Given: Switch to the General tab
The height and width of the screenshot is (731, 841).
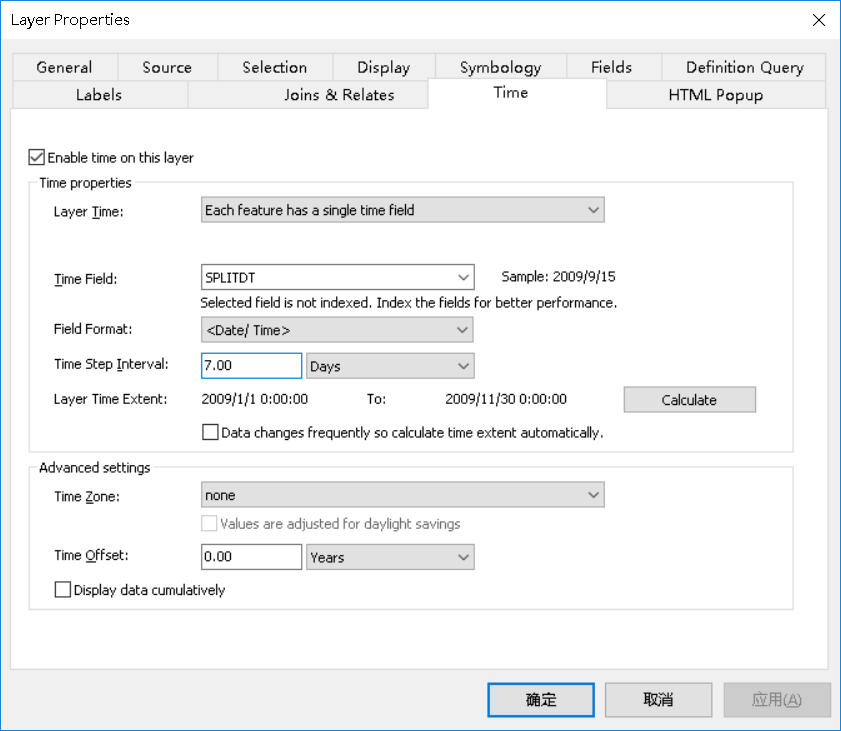Looking at the screenshot, I should (64, 67).
